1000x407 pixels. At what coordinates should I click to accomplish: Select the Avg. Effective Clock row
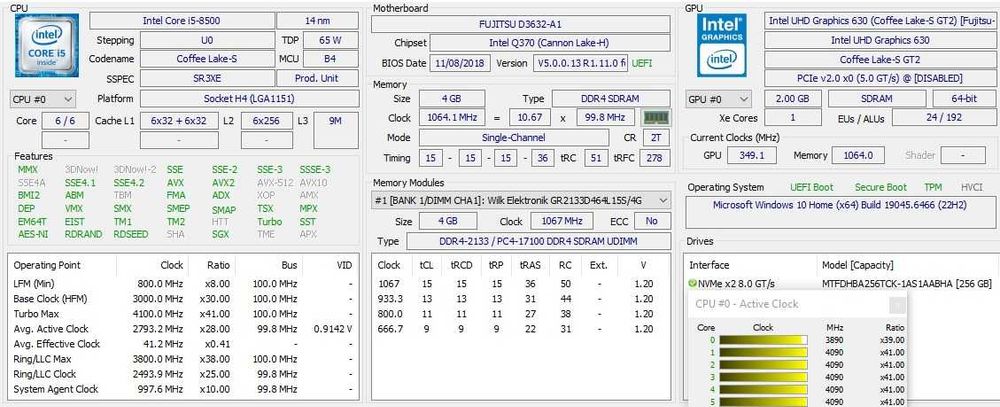coord(182,344)
